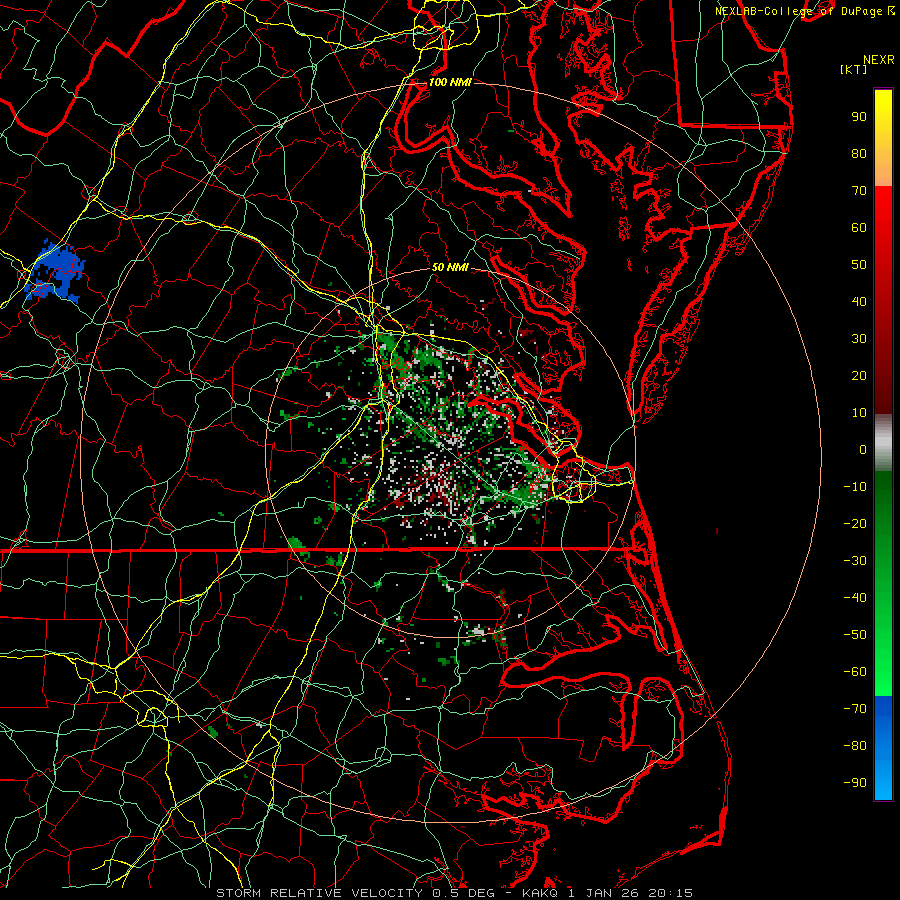The height and width of the screenshot is (900, 900).
Task: Click the positive 10 knot scale label
Action: click(x=859, y=413)
